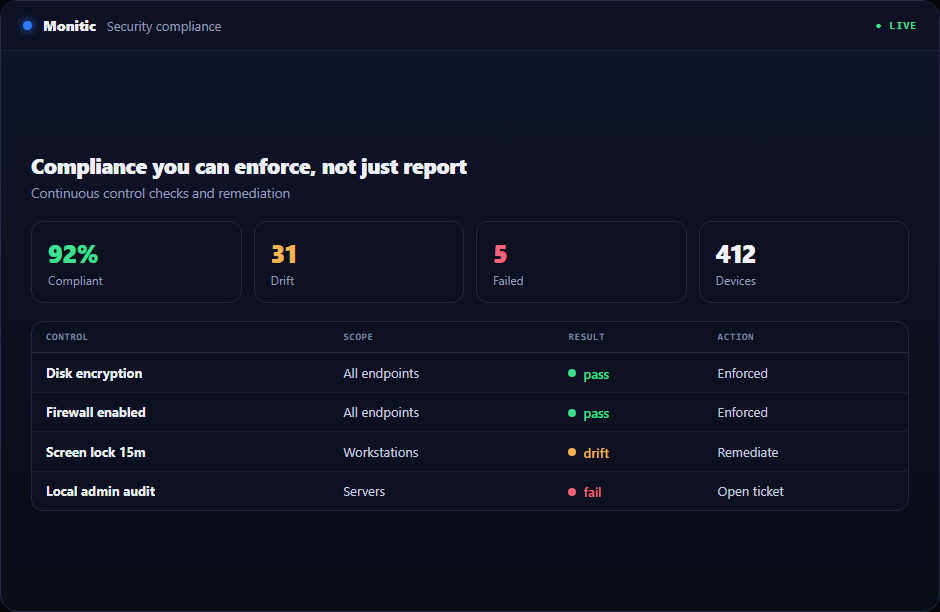Click the green LIVE status indicator
This screenshot has width=940, height=612.
(896, 26)
